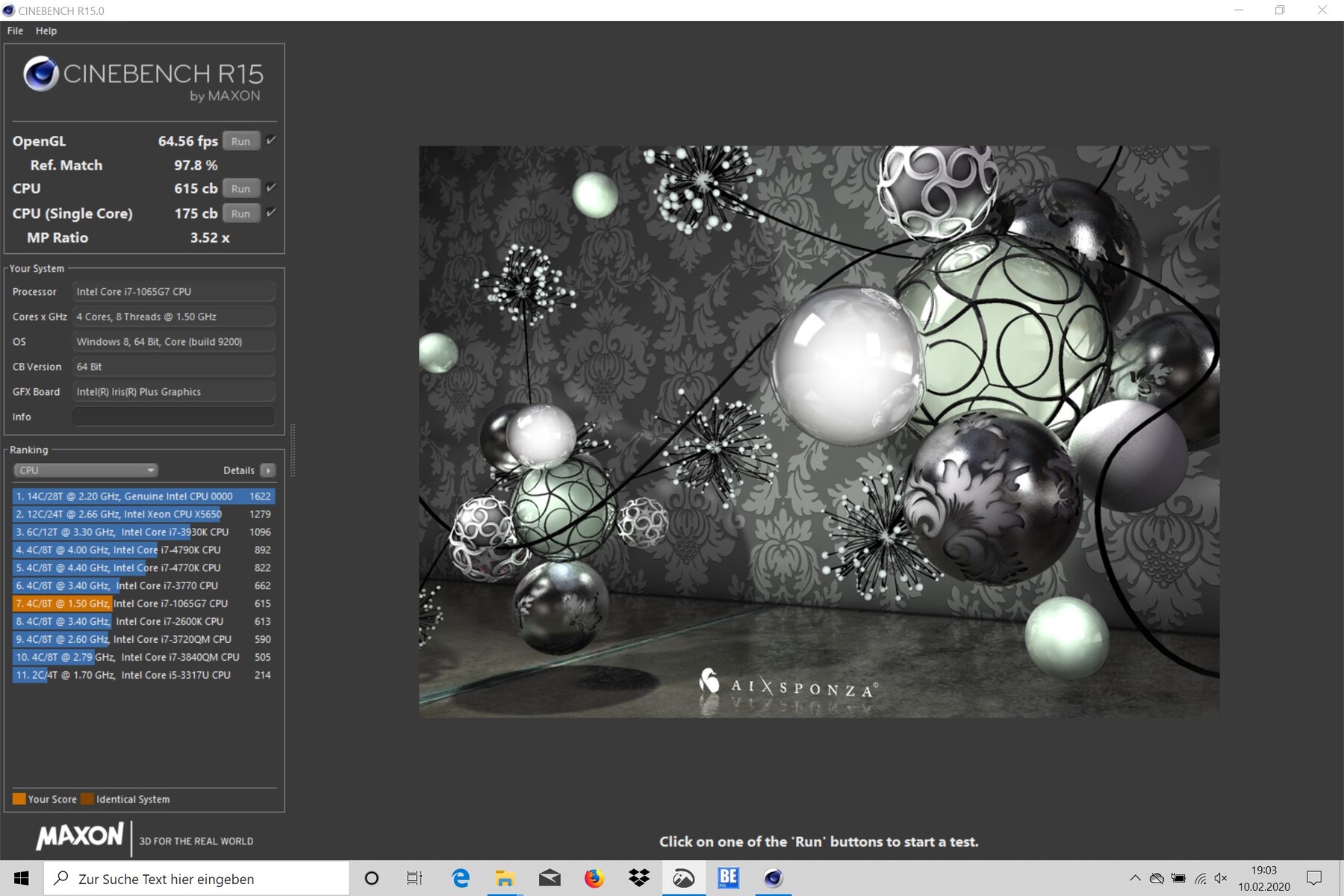Expand ranking Details arrow button
This screenshot has height=896, width=1344.
(268, 470)
